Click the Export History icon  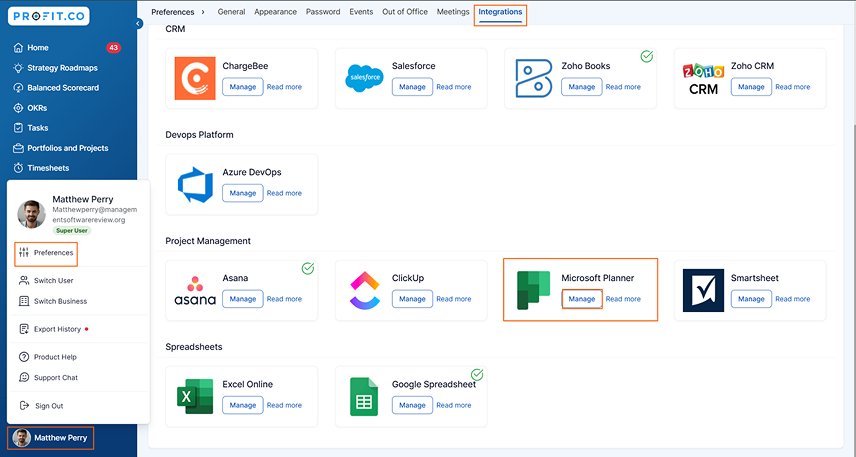pos(23,329)
